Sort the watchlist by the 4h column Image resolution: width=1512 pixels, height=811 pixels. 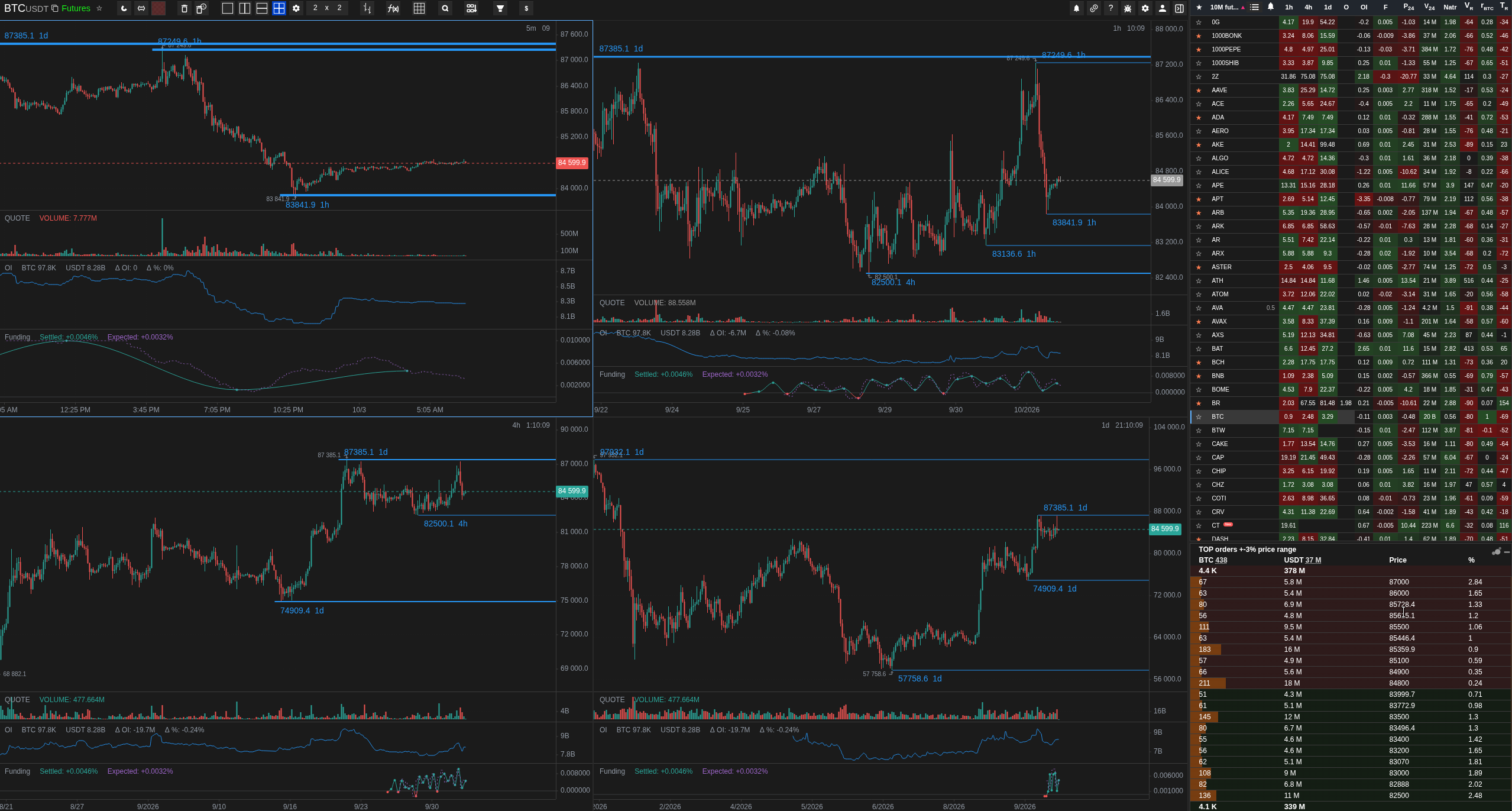pos(1309,7)
